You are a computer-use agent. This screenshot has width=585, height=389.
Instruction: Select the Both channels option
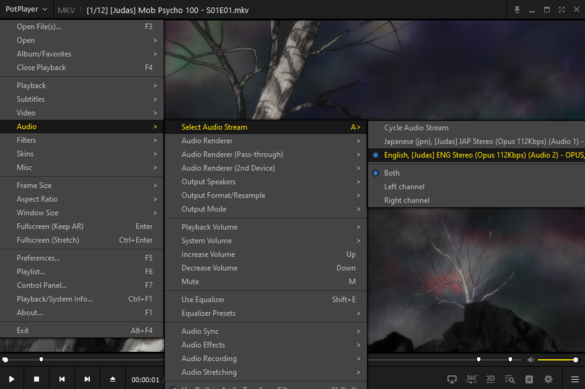(x=476, y=173)
